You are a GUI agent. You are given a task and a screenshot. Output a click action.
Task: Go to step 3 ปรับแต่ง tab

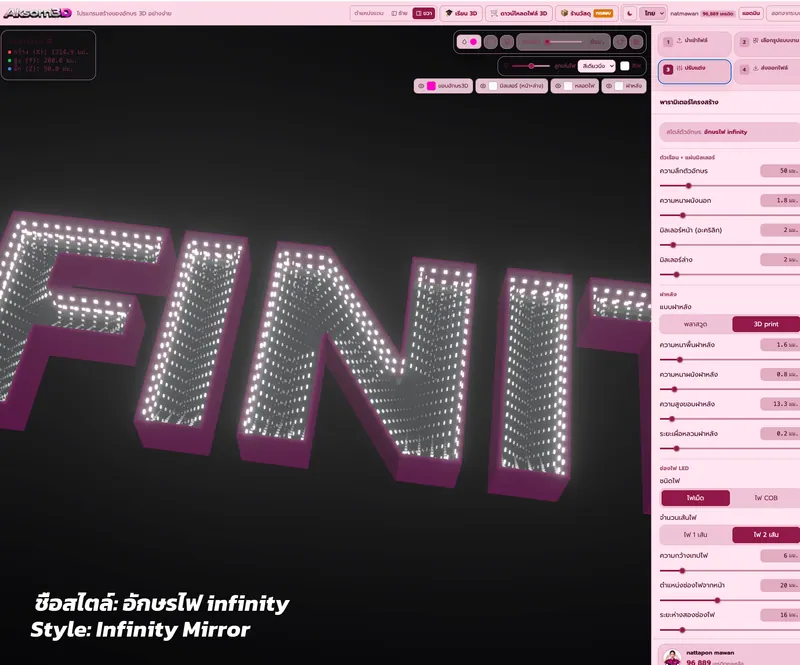coord(694,71)
